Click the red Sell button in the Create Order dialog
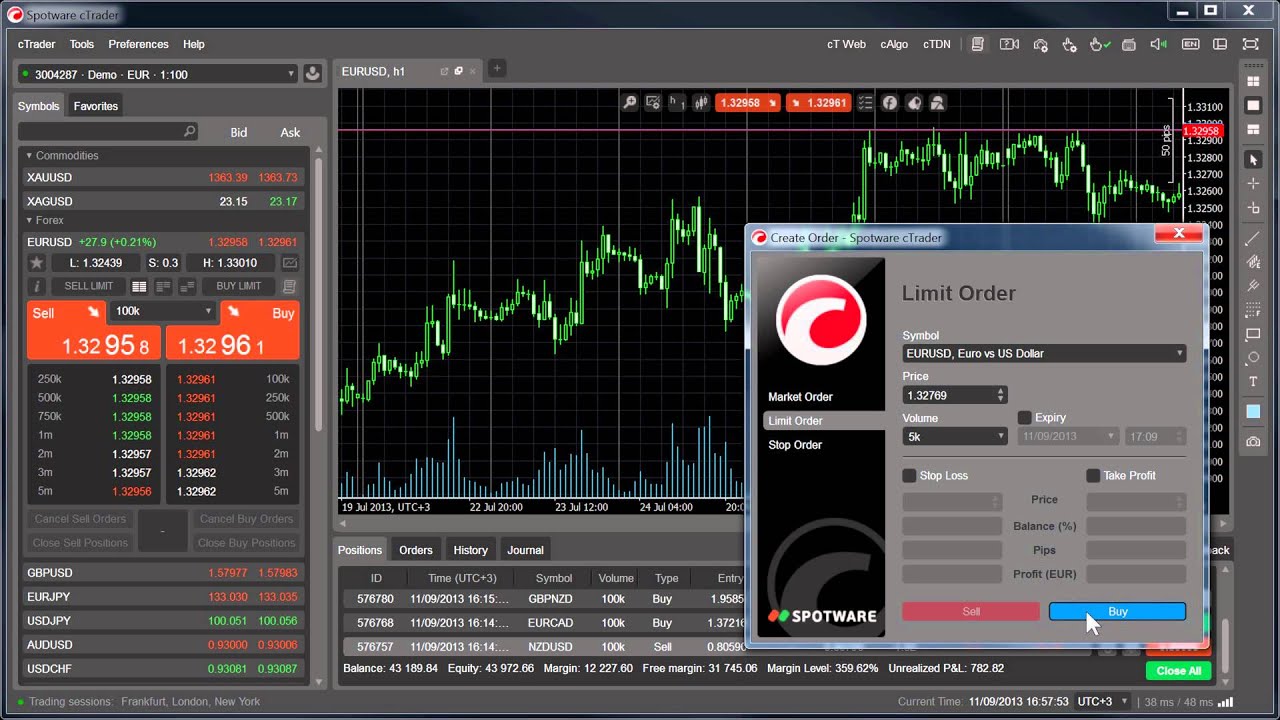1280x720 pixels. [971, 612]
